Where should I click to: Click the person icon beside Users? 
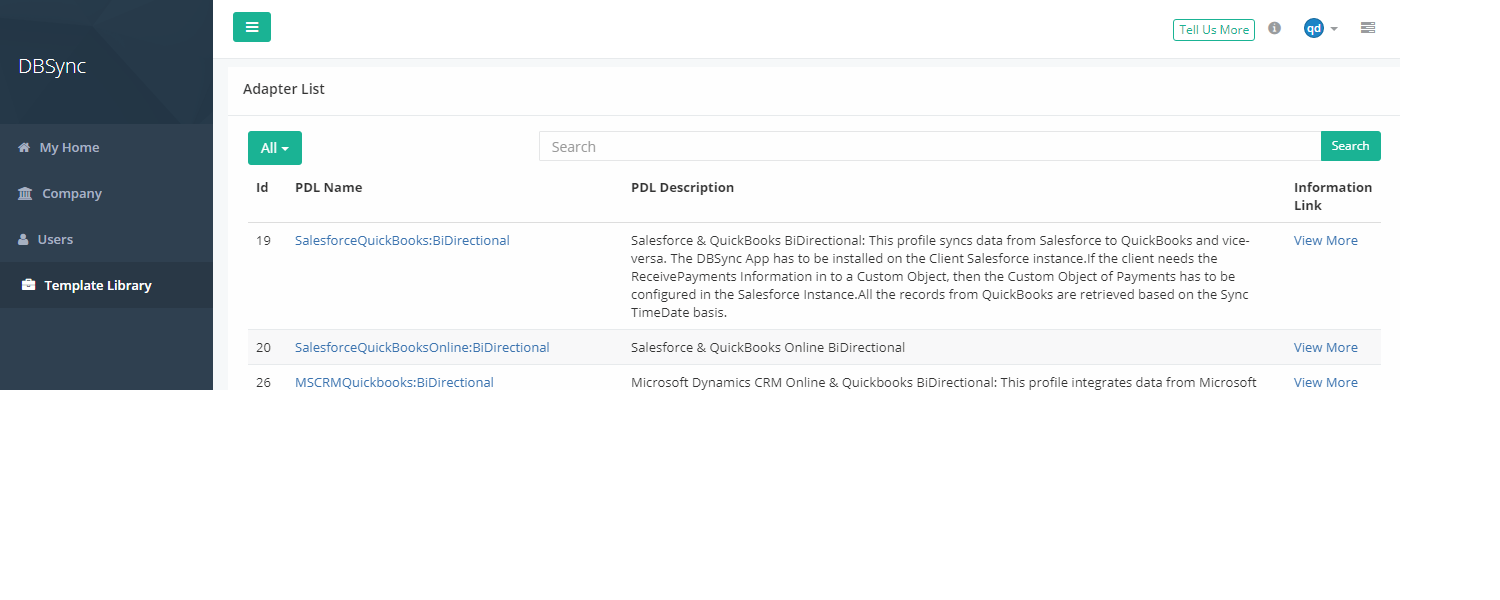click(x=24, y=240)
